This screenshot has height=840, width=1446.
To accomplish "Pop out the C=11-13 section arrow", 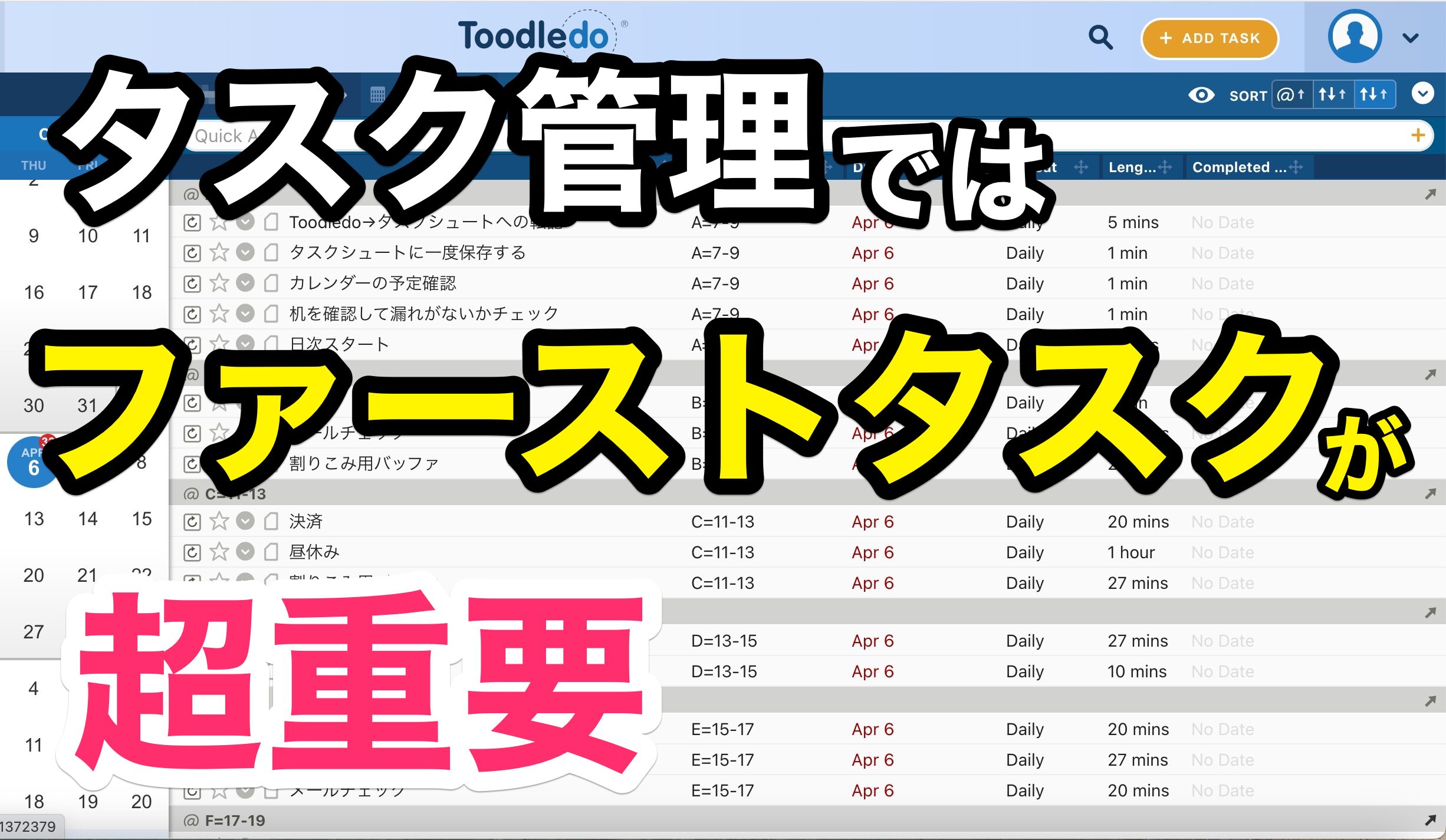I will [1429, 494].
